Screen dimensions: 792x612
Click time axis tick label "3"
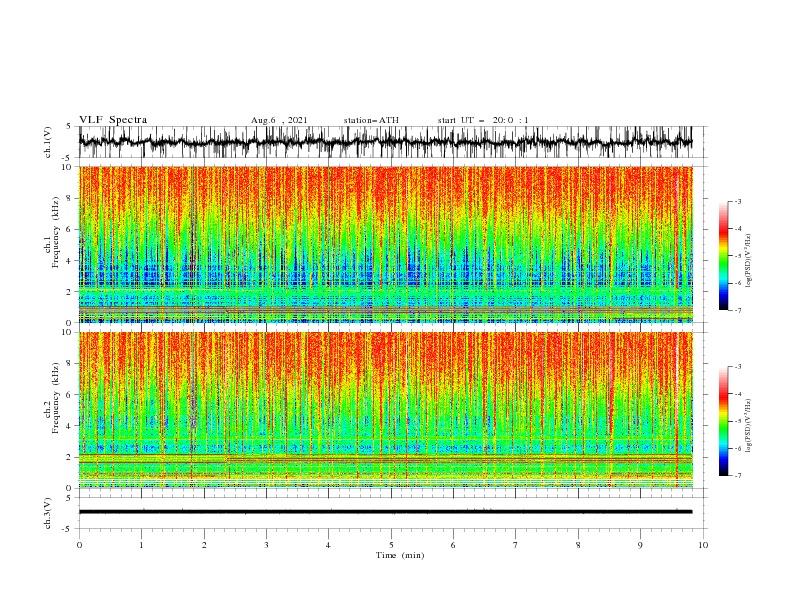(x=266, y=545)
